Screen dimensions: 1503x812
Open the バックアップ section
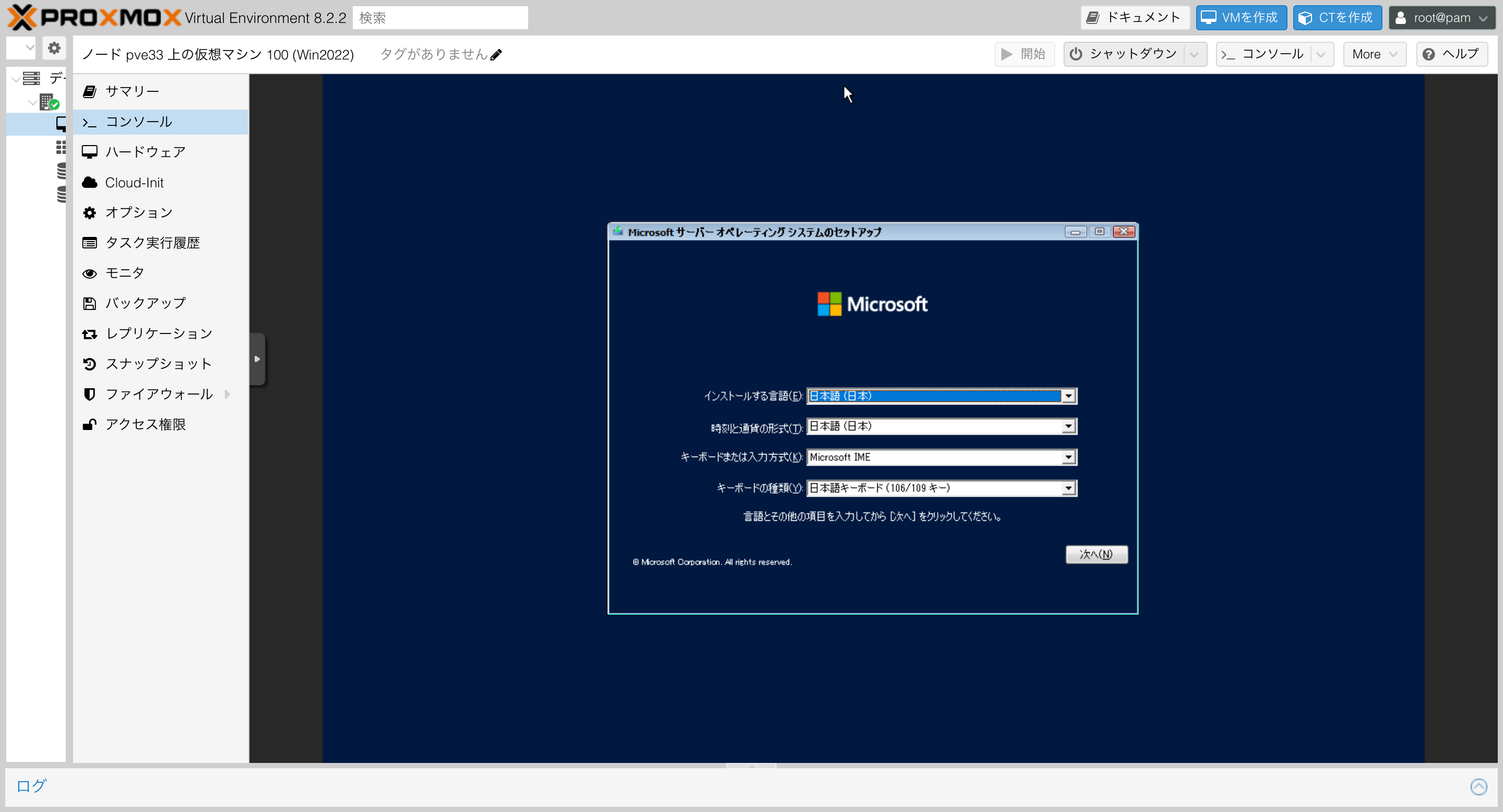pyautogui.click(x=145, y=303)
